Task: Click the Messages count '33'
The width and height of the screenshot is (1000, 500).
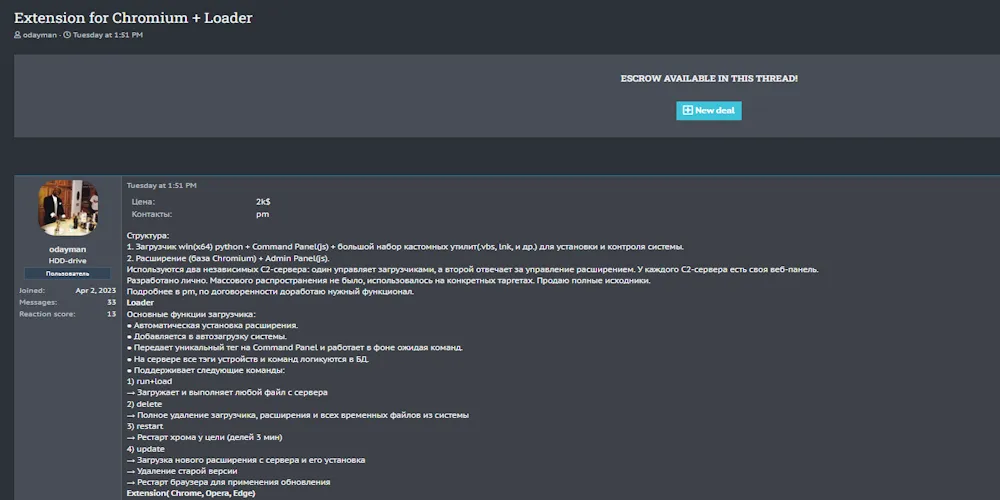Action: 112,302
